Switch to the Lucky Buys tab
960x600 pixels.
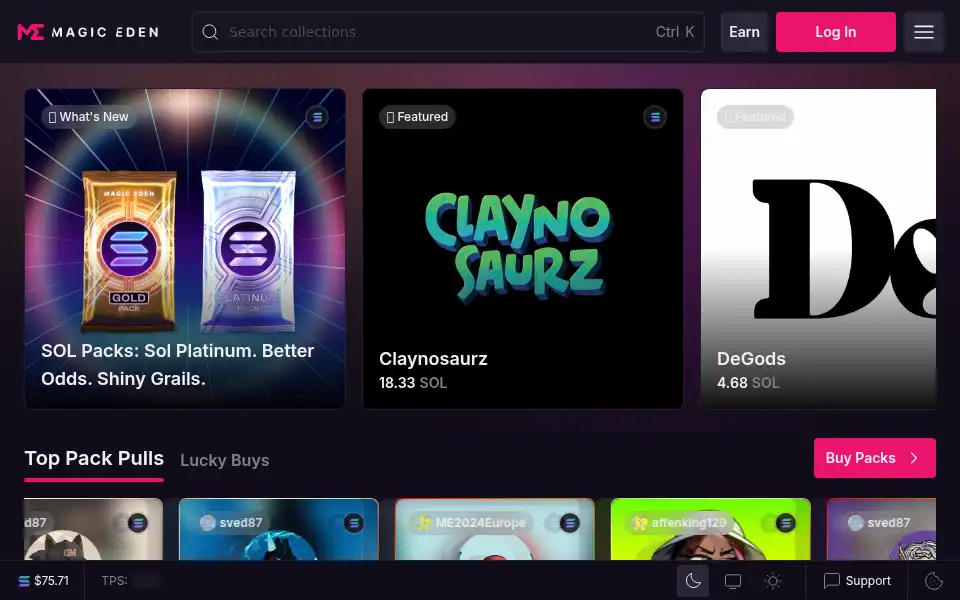click(x=225, y=460)
